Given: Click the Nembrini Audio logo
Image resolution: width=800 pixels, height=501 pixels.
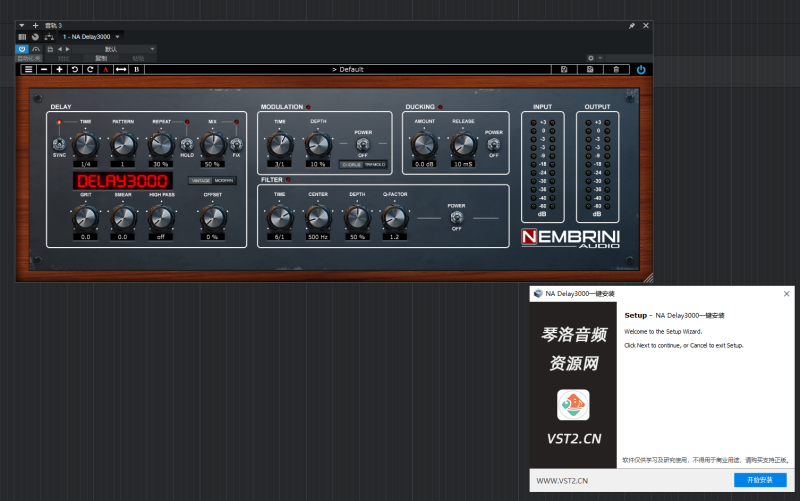Looking at the screenshot, I should [570, 238].
